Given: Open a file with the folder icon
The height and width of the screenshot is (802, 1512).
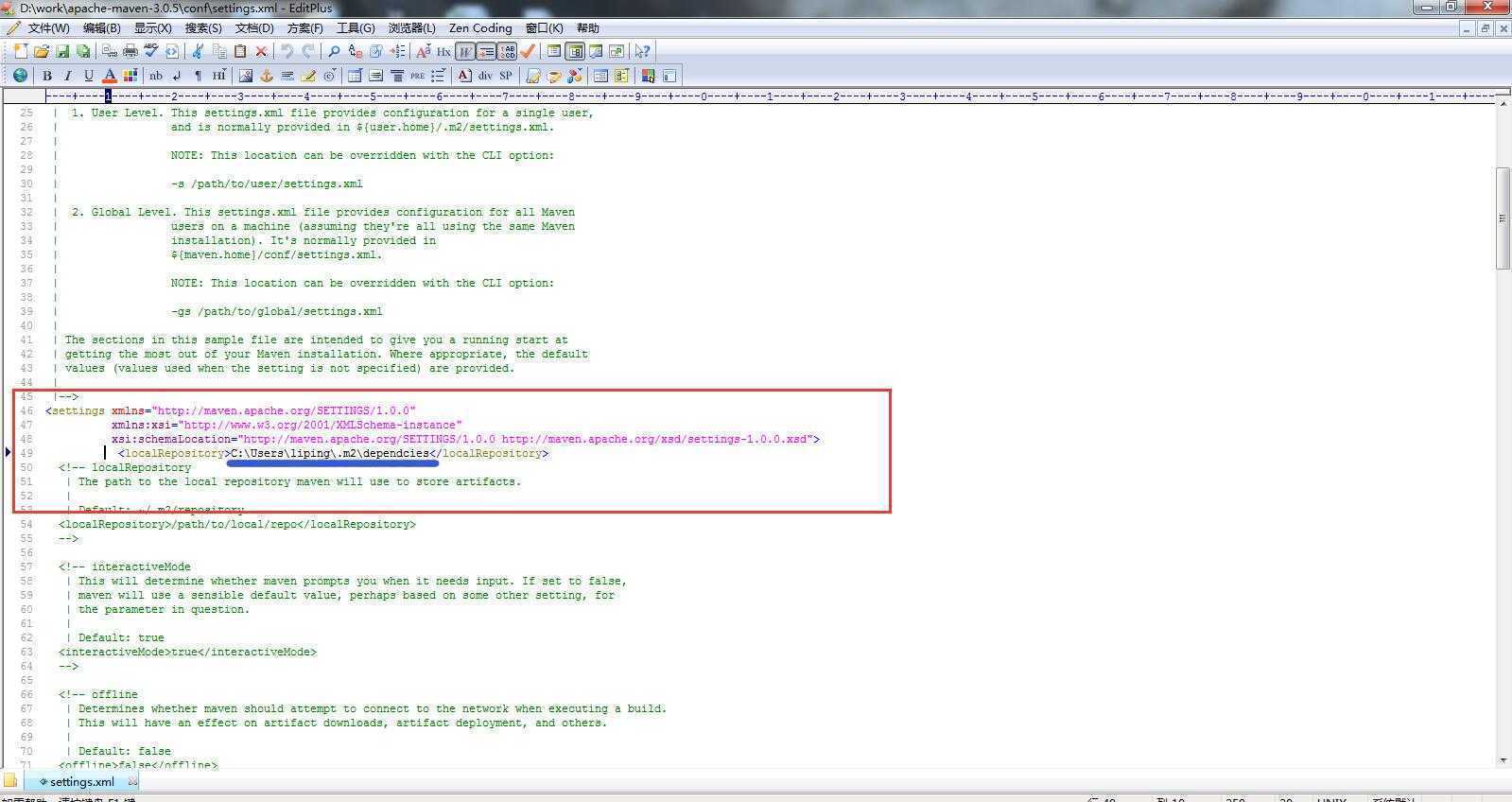Looking at the screenshot, I should (42, 51).
